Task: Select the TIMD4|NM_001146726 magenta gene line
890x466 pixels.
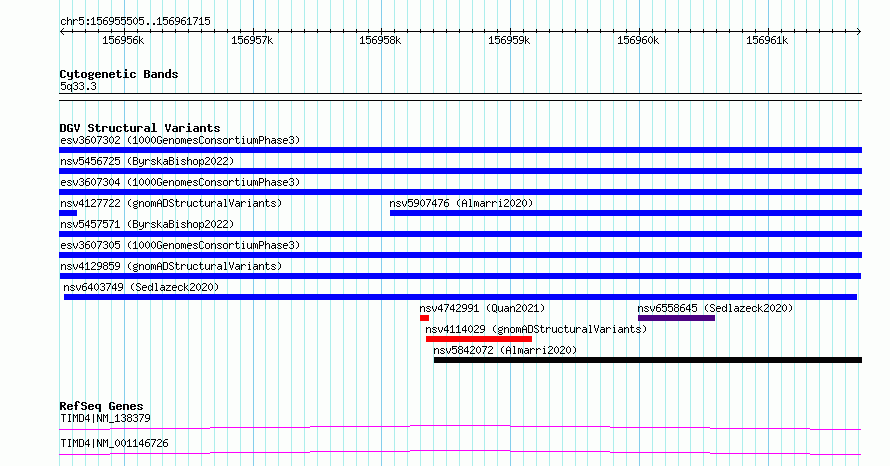Action: (460, 452)
